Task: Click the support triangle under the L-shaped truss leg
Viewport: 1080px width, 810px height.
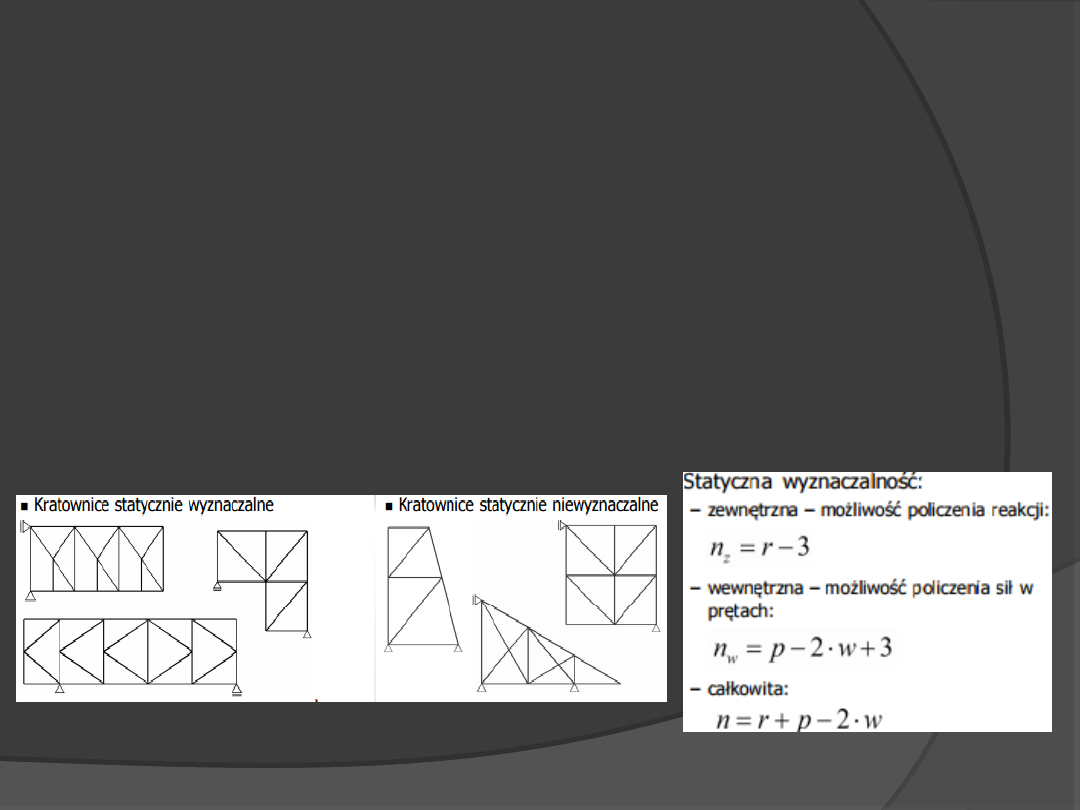Action: (306, 635)
